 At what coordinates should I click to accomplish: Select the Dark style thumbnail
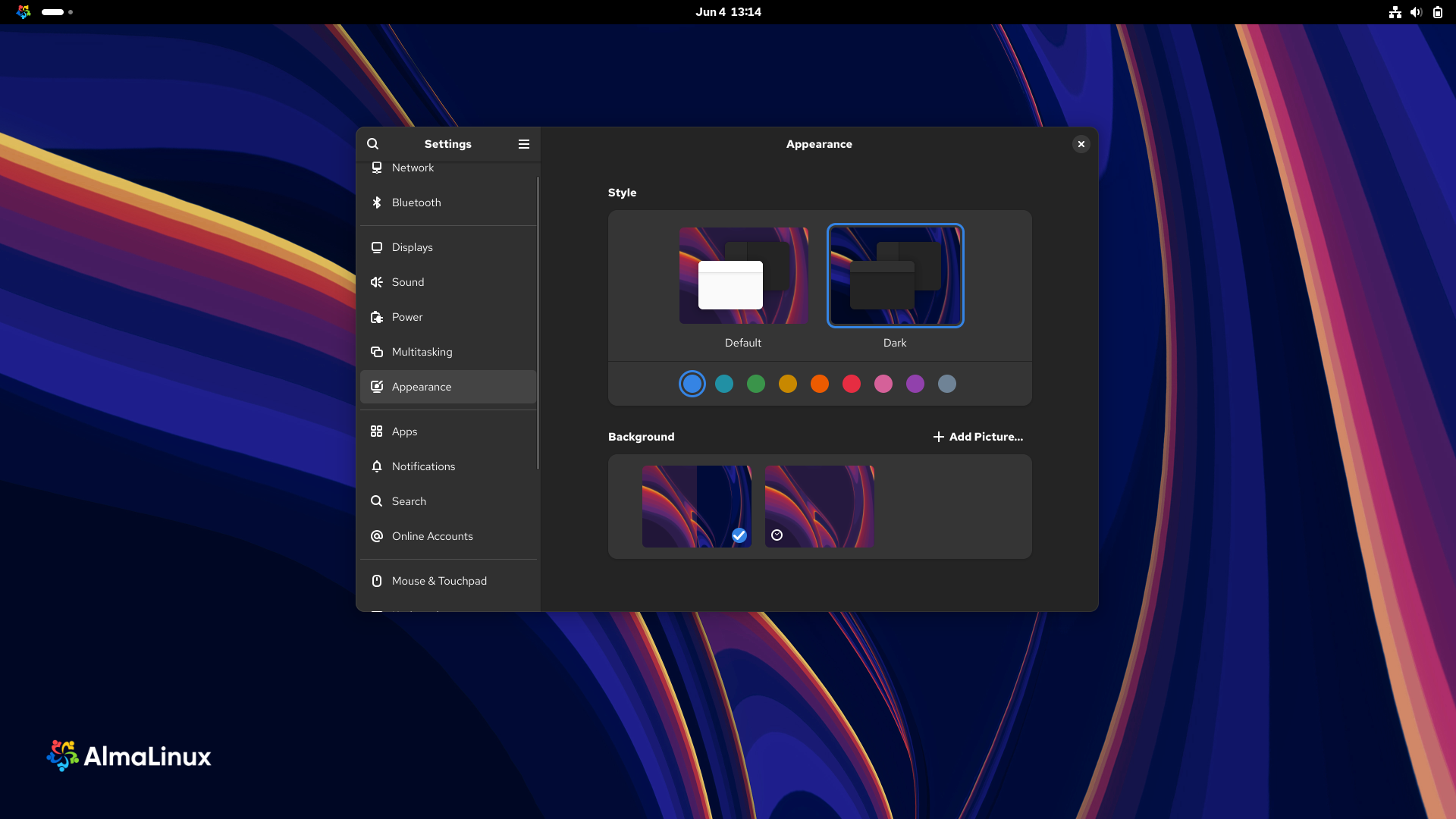pos(896,276)
